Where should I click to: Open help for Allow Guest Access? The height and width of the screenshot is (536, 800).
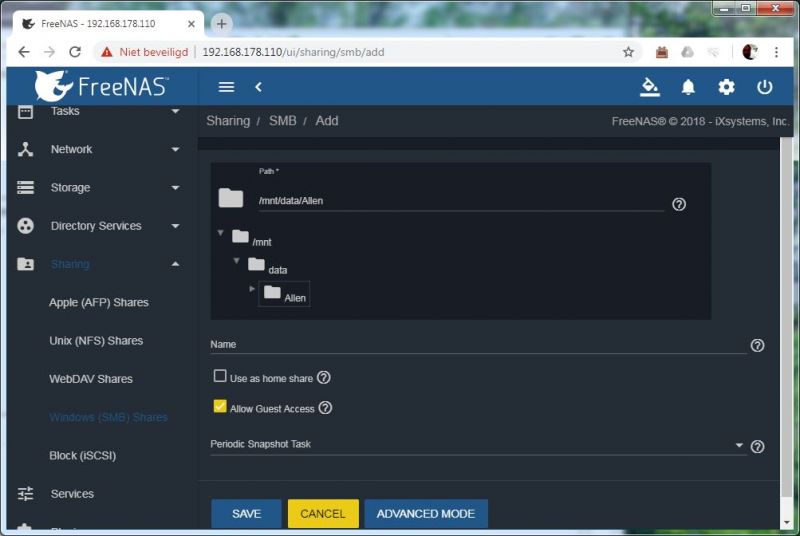(x=325, y=407)
